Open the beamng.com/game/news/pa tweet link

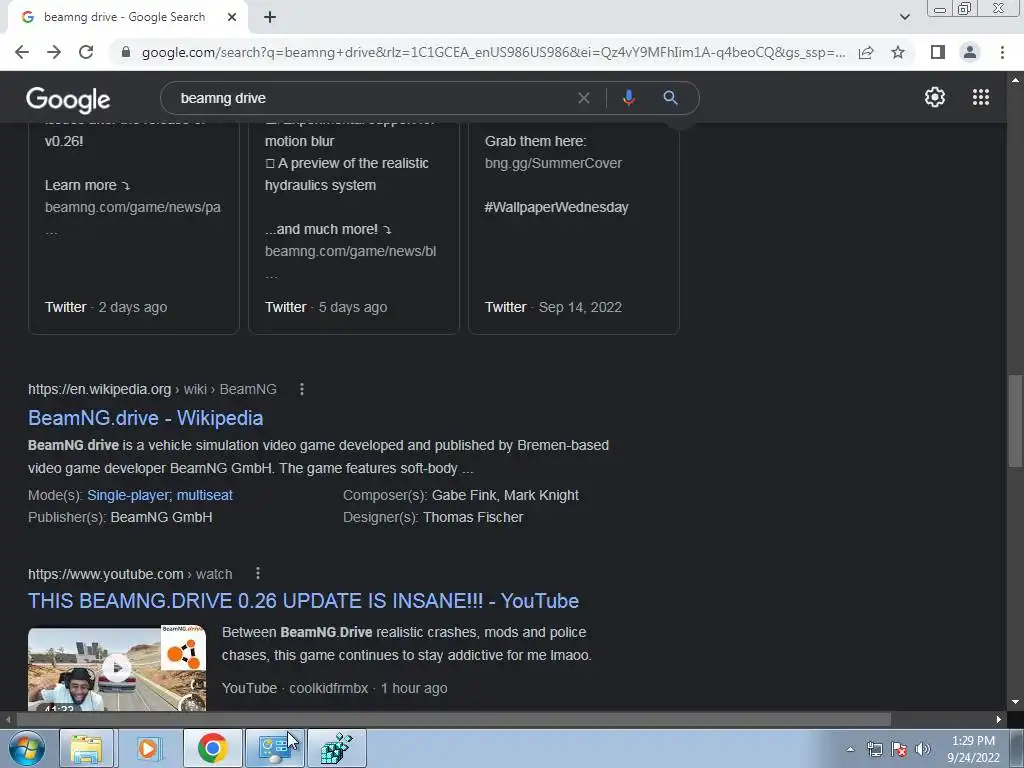tap(133, 207)
